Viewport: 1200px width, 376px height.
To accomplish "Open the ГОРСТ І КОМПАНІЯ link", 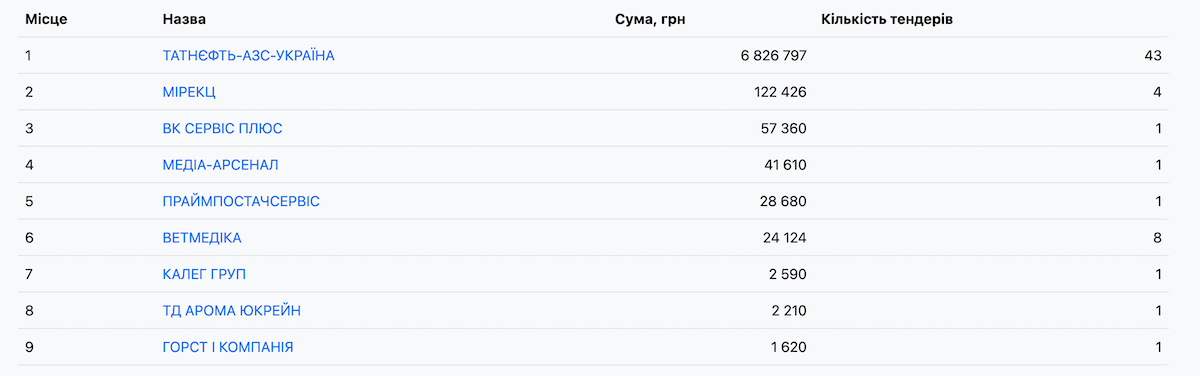I will (228, 347).
